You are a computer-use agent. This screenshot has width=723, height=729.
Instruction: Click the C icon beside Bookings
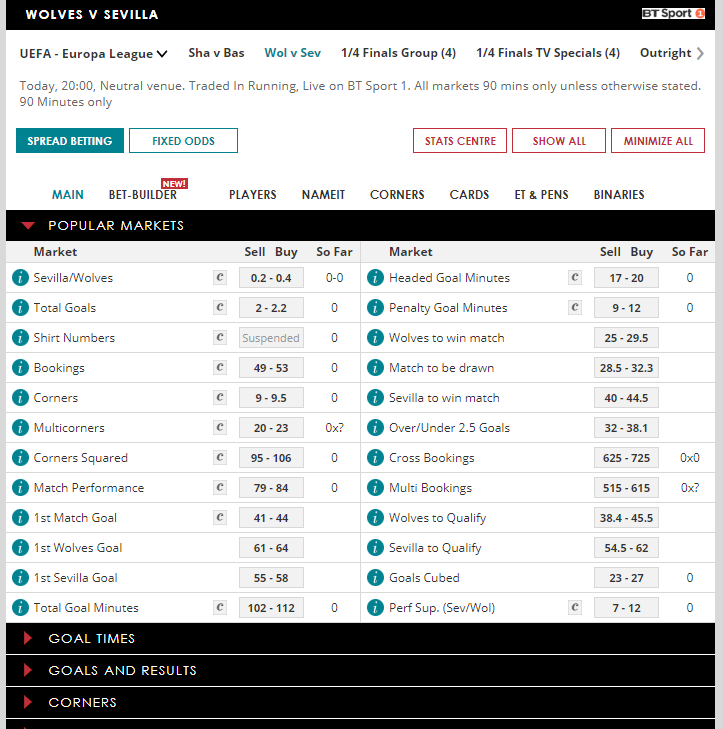pyautogui.click(x=220, y=367)
